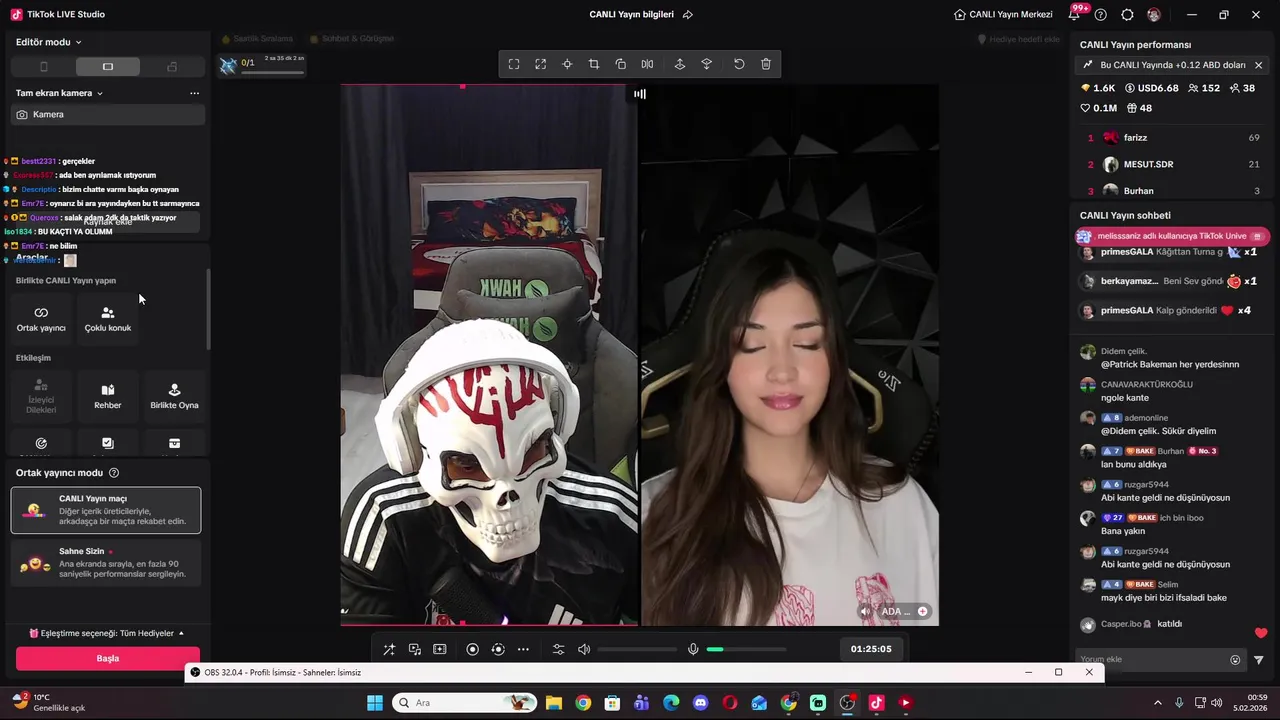Click the reset/undo arrow in source toolbar
1280x720 pixels.
(x=739, y=64)
